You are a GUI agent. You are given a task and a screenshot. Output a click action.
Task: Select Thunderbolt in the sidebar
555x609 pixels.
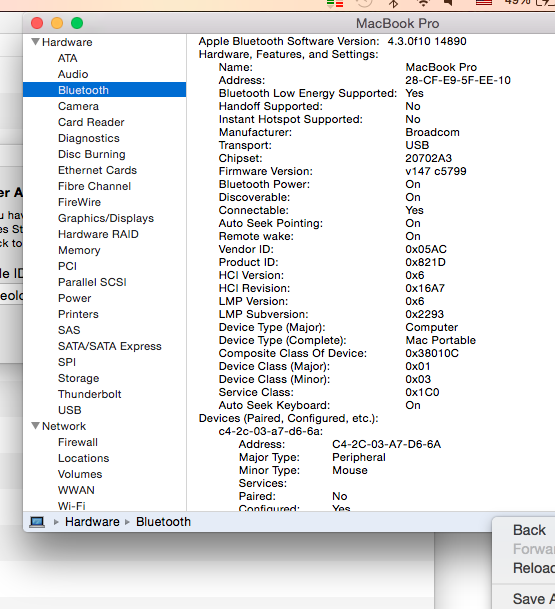click(90, 394)
